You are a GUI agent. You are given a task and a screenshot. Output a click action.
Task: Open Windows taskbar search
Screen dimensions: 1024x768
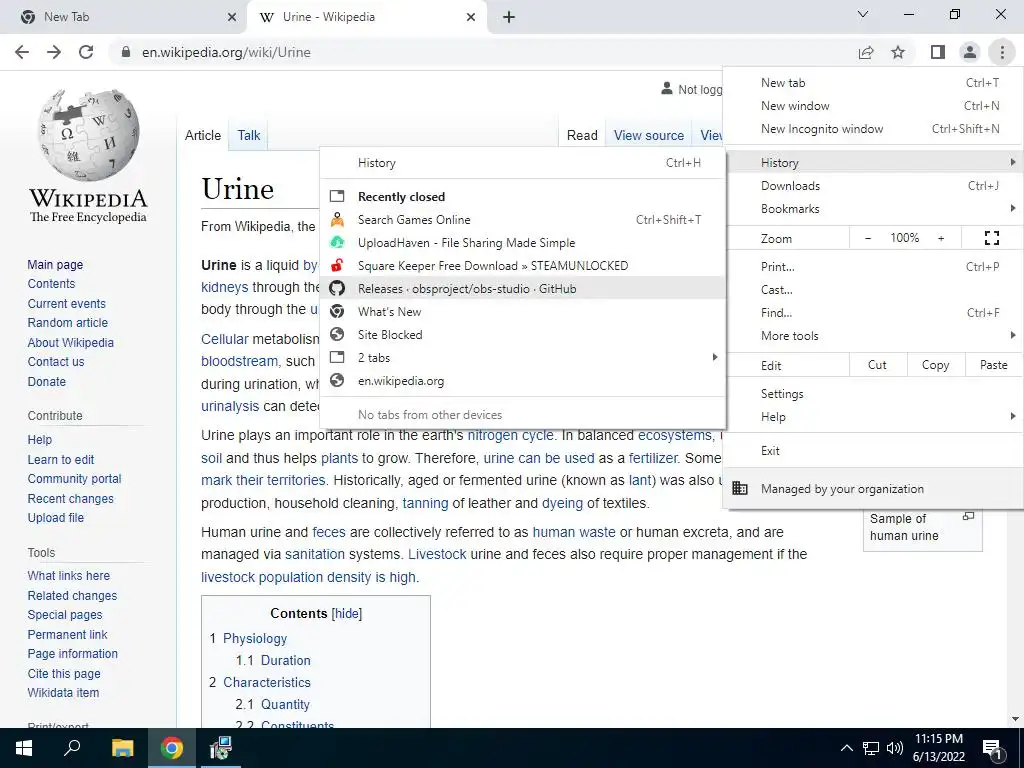click(x=72, y=748)
